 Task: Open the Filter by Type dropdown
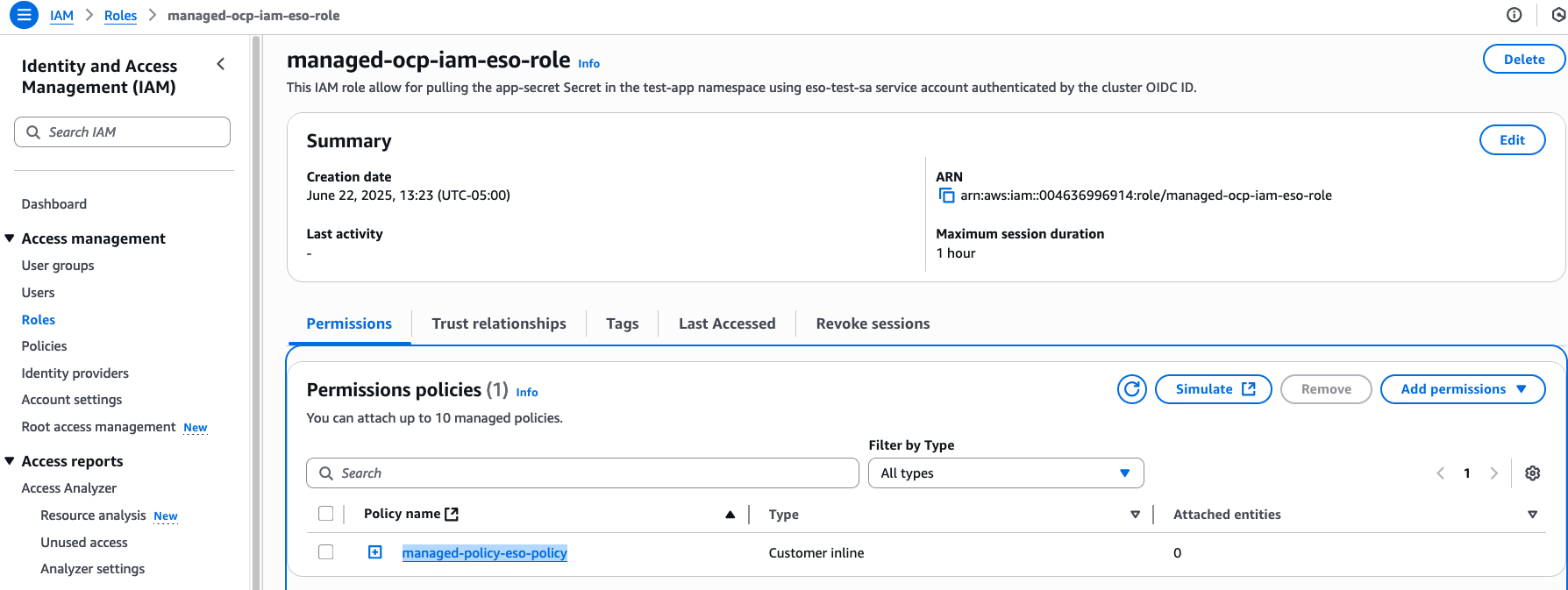pyautogui.click(x=1005, y=473)
